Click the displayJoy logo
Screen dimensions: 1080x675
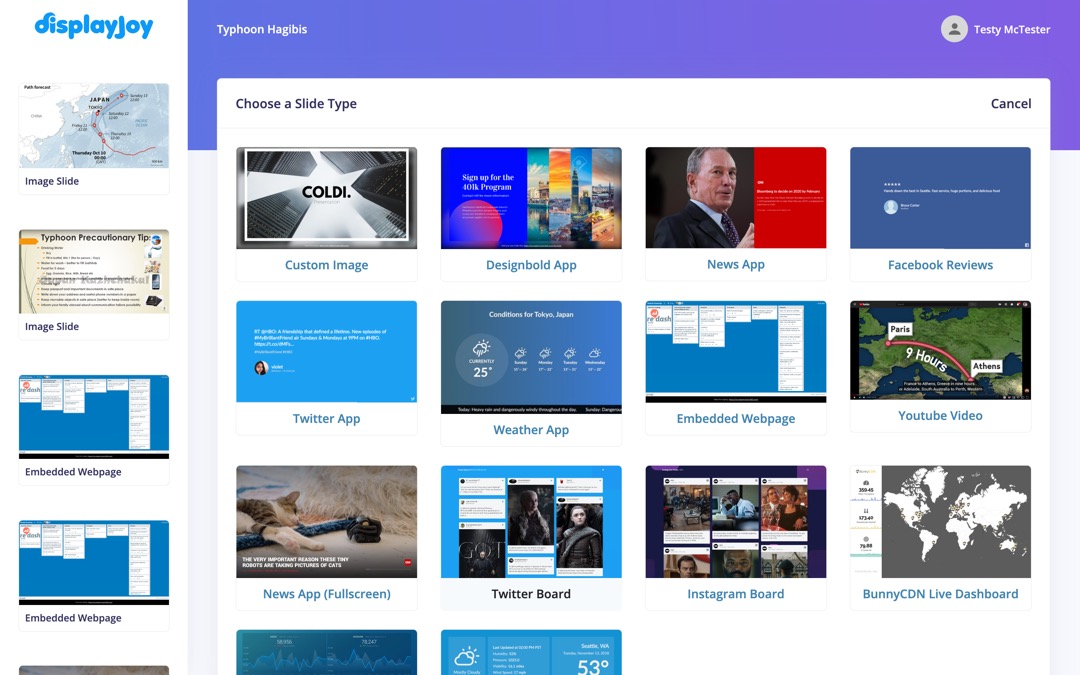[94, 26]
